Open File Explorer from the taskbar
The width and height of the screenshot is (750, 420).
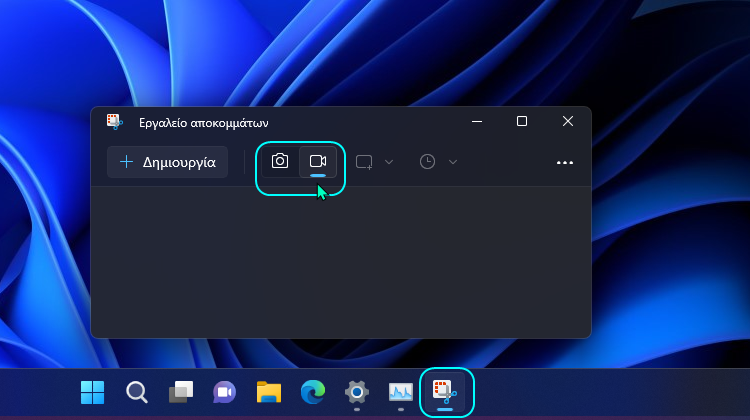click(x=269, y=392)
